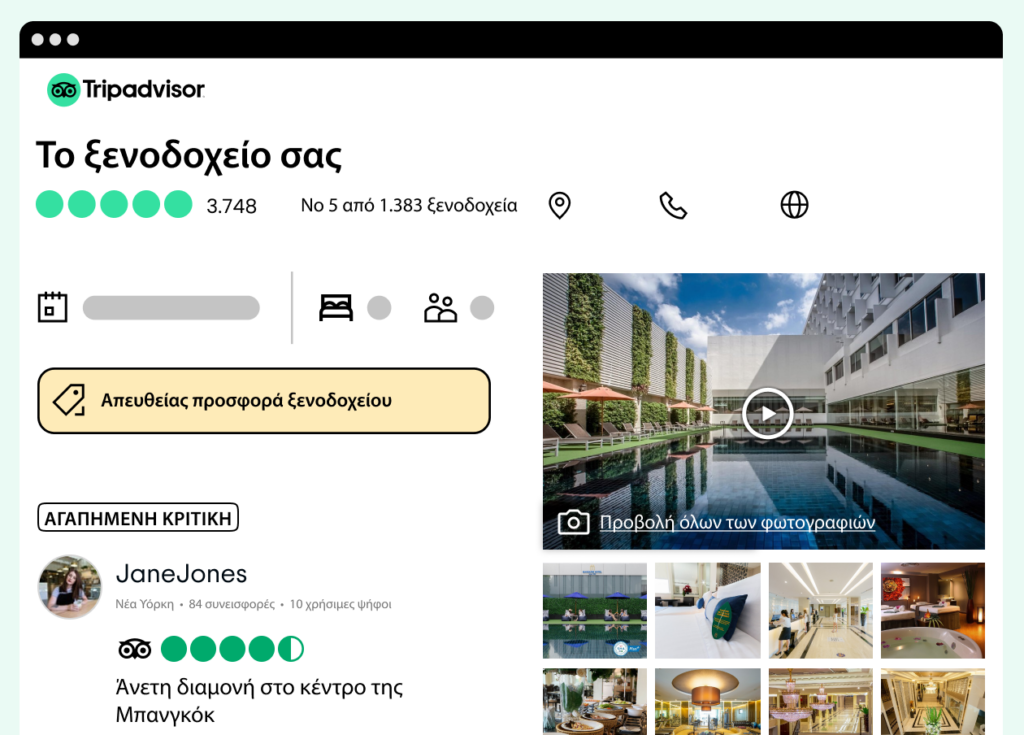1024x735 pixels.
Task: Click the camera icon on main photo
Action: click(x=573, y=522)
